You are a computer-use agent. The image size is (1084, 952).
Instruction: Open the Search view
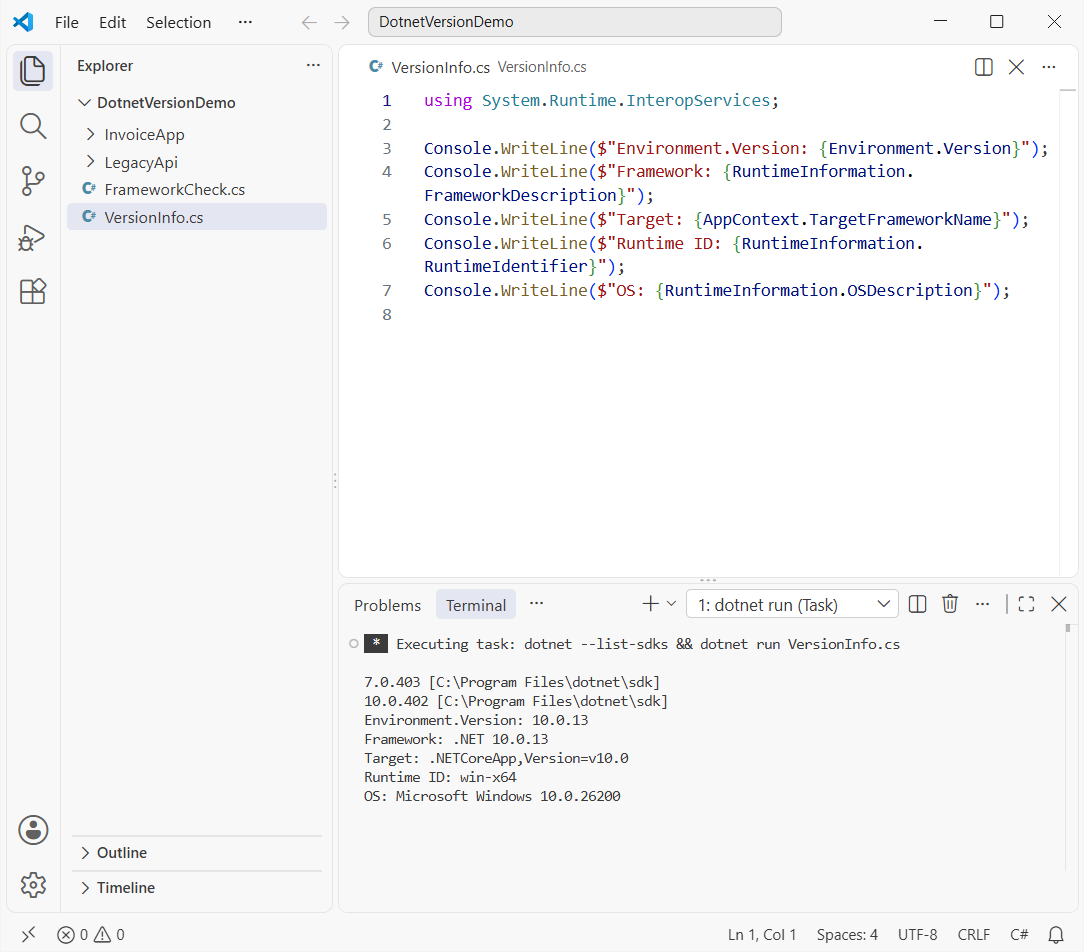pos(32,127)
